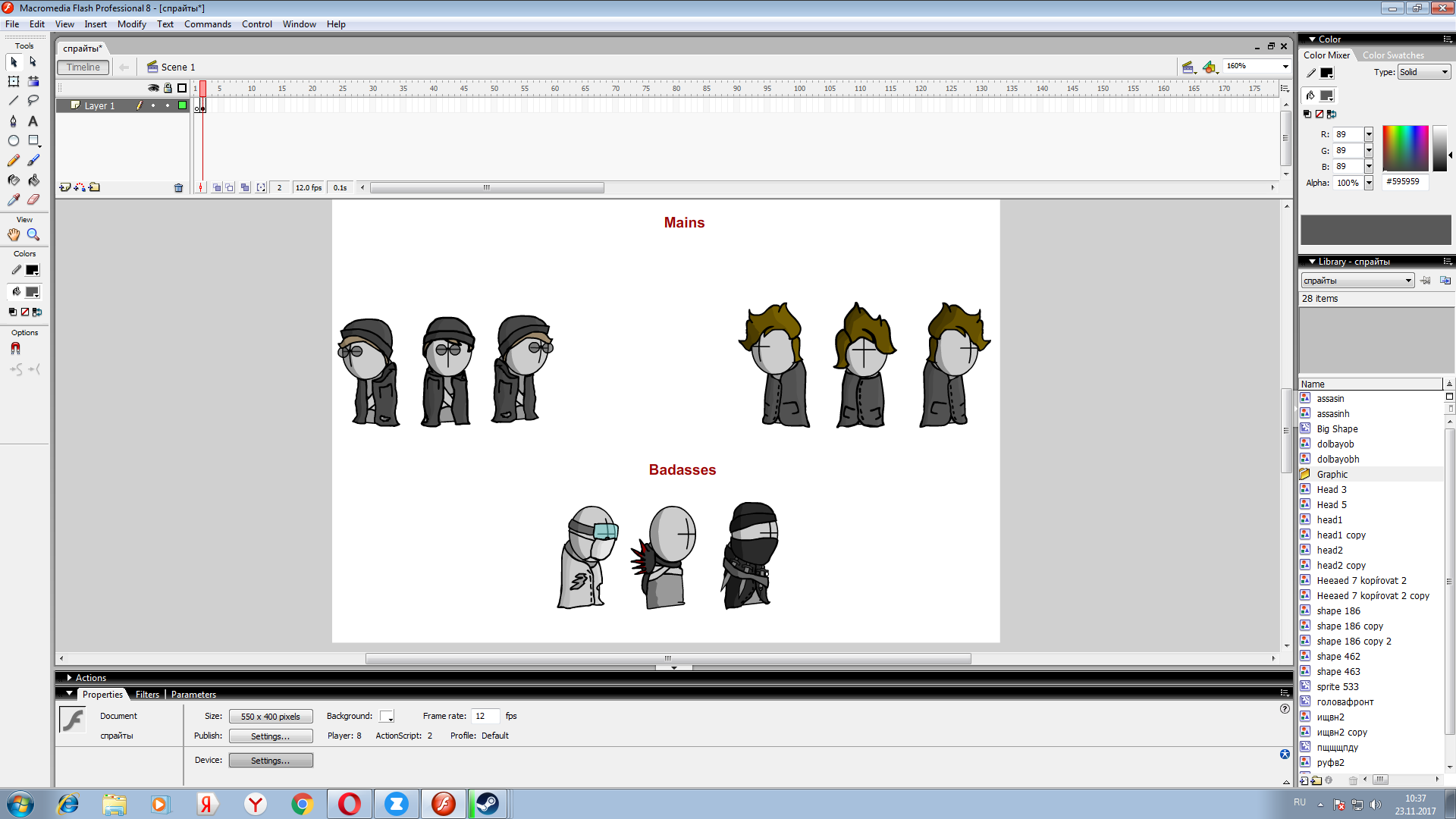This screenshot has height=819, width=1456.
Task: Click the Insert Layer Folder icon
Action: click(94, 187)
